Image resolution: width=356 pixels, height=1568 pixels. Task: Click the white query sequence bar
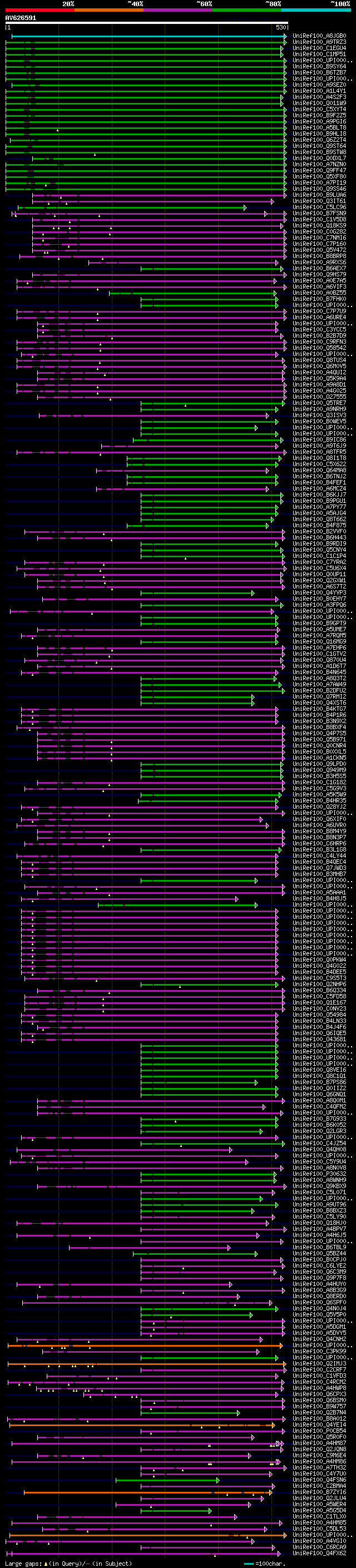(147, 23)
